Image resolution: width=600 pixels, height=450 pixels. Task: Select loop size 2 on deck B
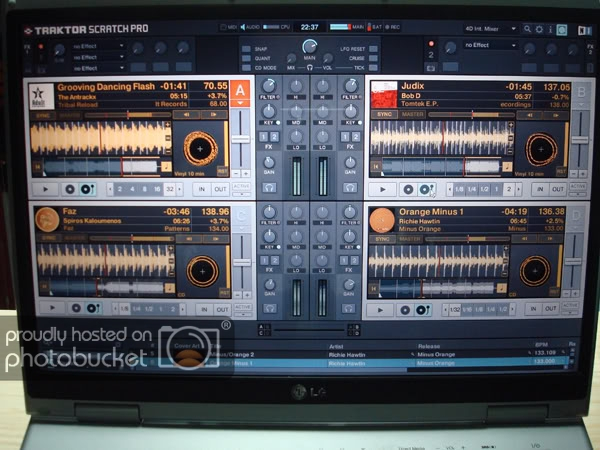click(x=509, y=189)
